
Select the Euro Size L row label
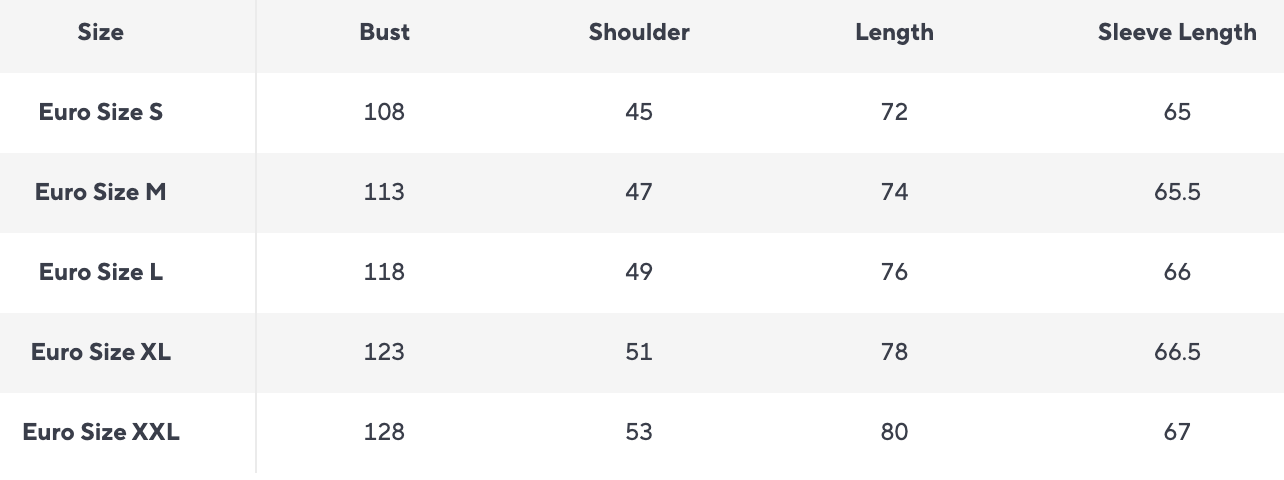[x=101, y=272]
